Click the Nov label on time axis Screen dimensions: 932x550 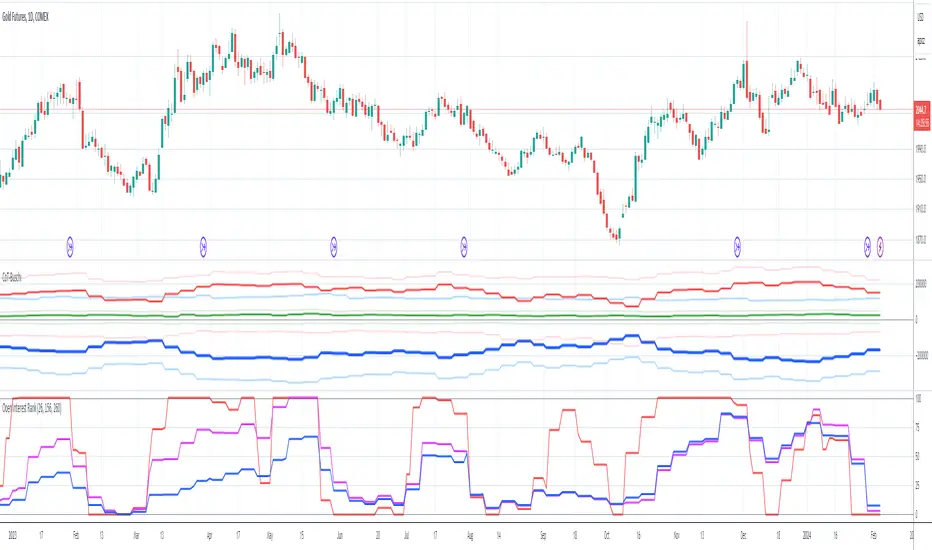[x=676, y=535]
